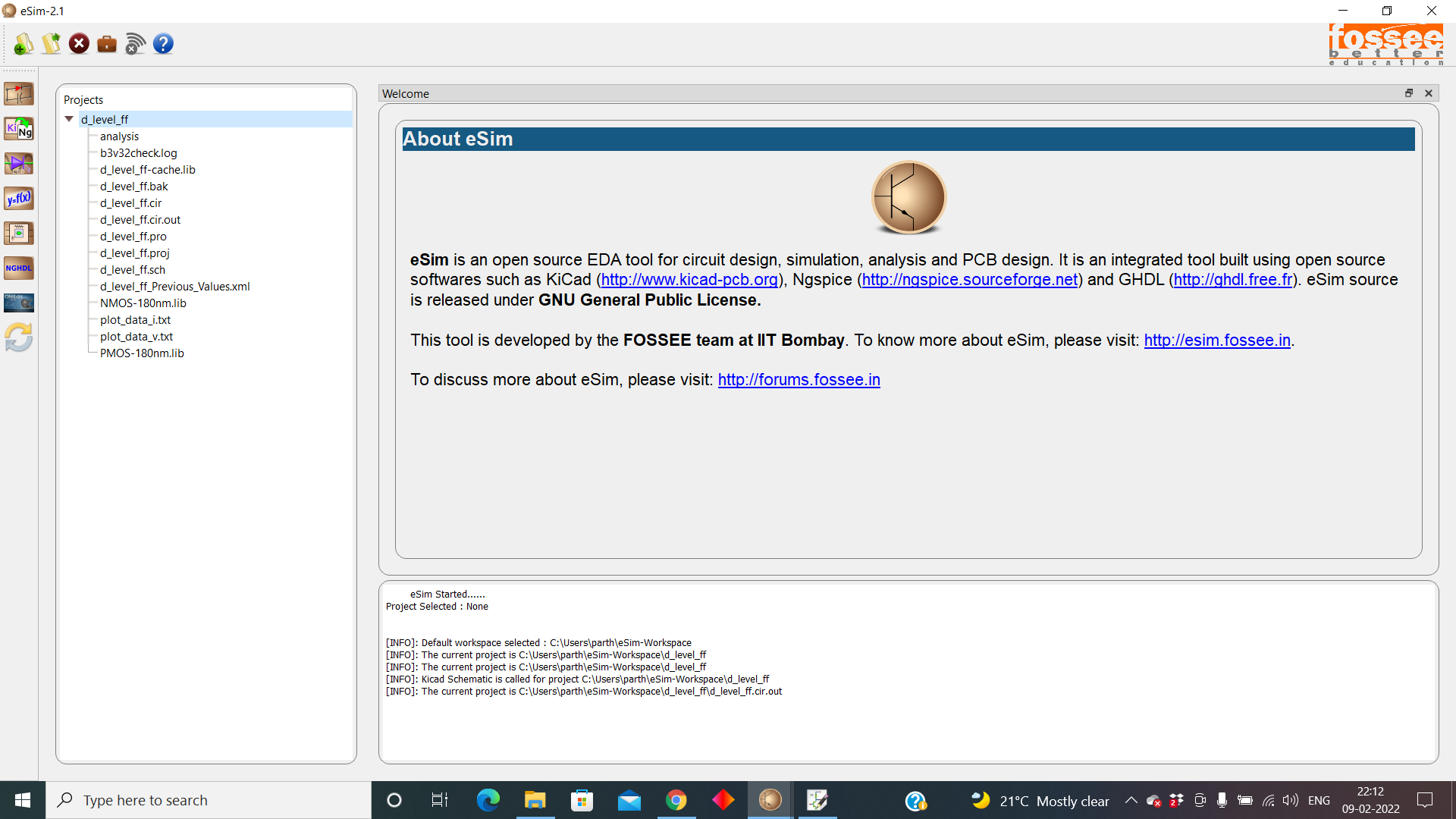Click the red Close Project icon
This screenshot has height=819, width=1456.
click(x=79, y=44)
